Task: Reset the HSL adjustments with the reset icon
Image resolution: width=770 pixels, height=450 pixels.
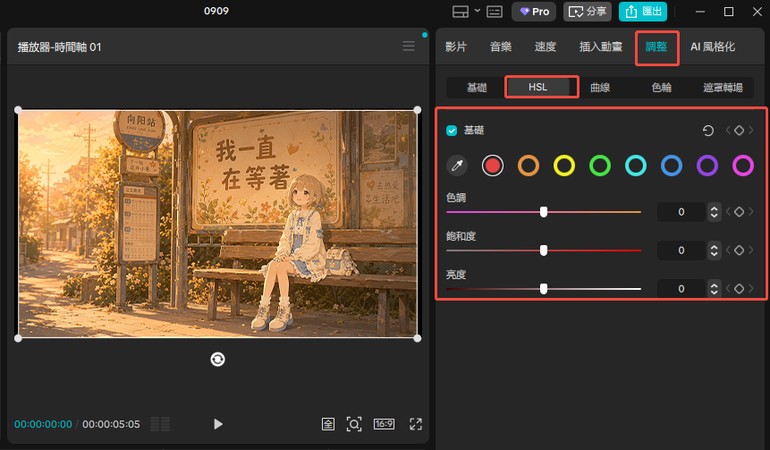Action: 708,130
